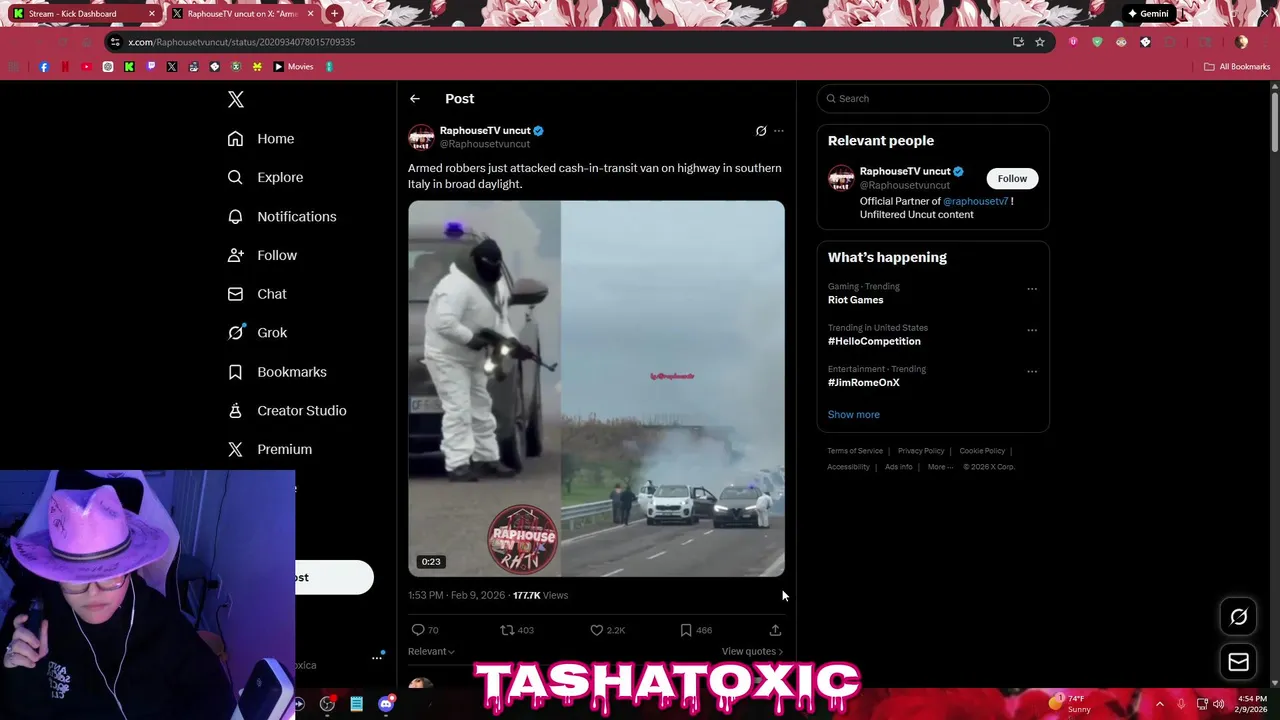Open RaphouseTV uncut post author name
The image size is (1280, 720).
coord(485,131)
